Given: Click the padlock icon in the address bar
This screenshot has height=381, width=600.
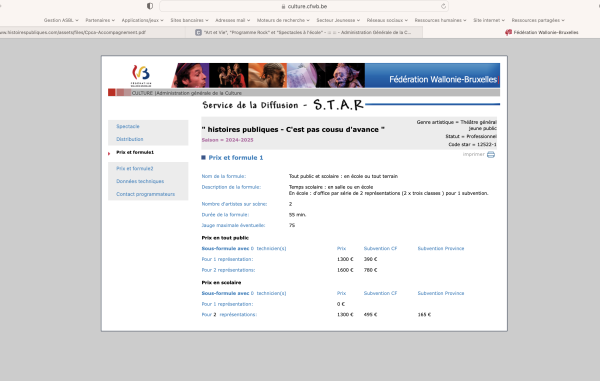Looking at the screenshot, I should pos(283,7).
